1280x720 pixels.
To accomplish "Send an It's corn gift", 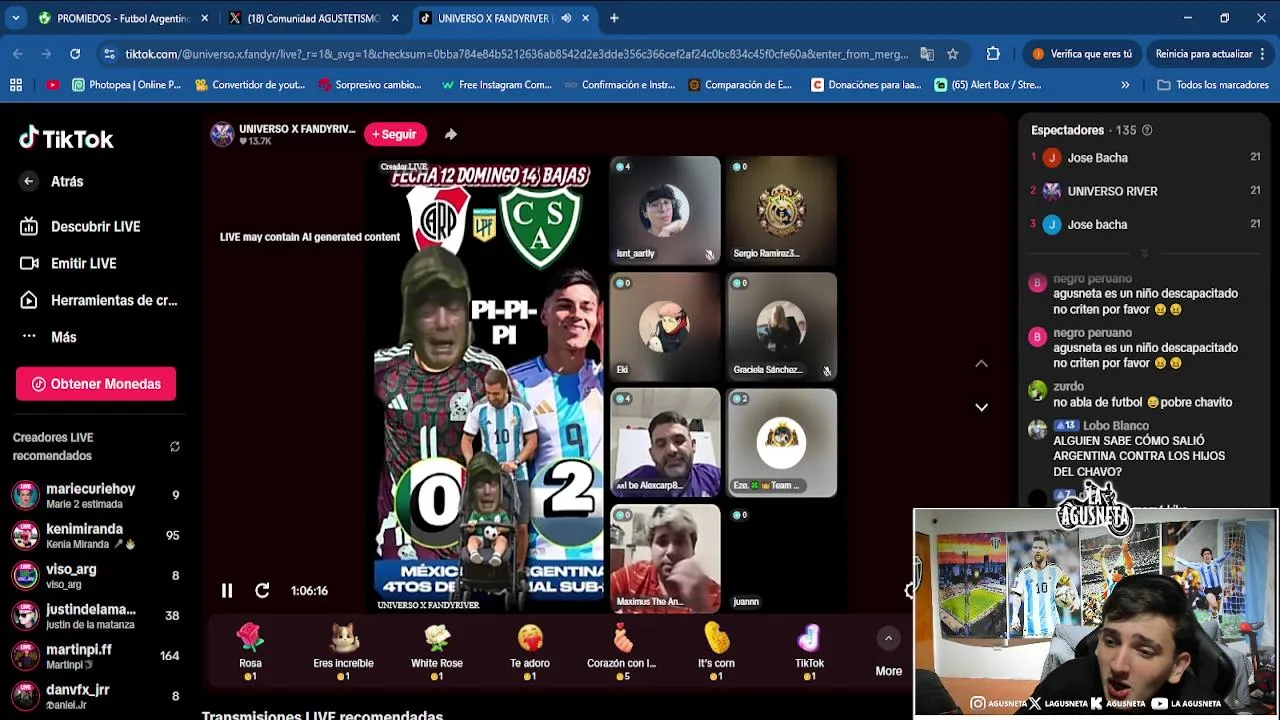I will pos(716,651).
